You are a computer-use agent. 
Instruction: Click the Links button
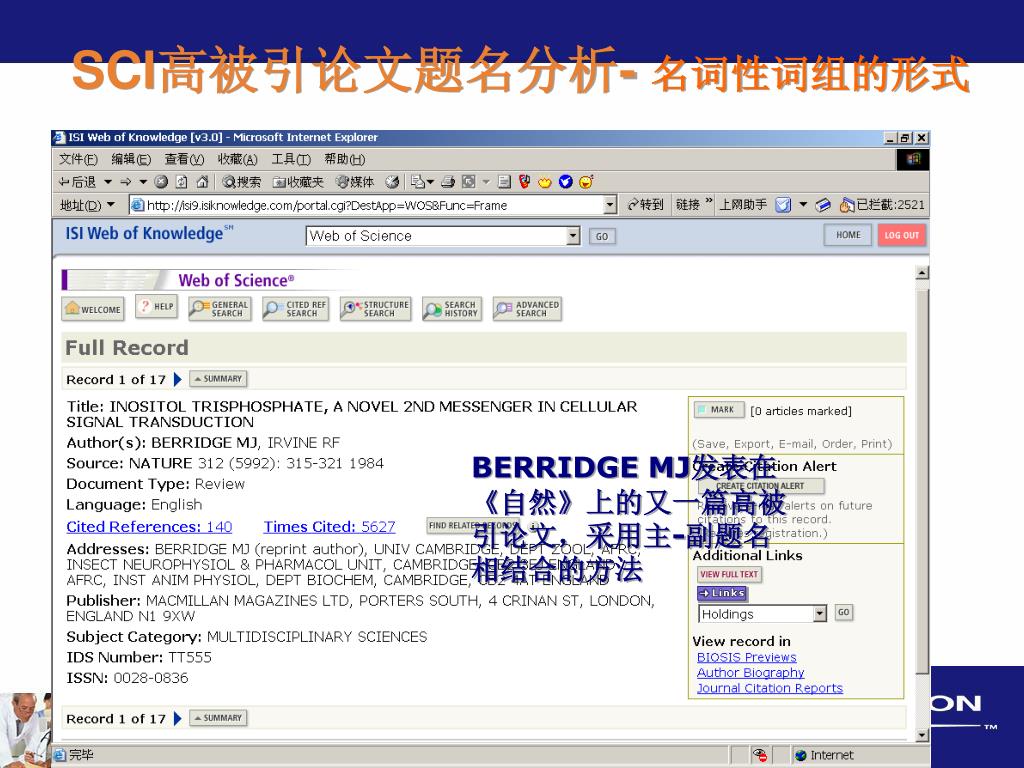pos(722,593)
